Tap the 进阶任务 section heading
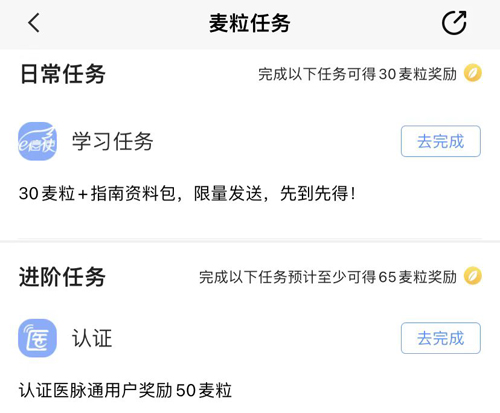 pyautogui.click(x=62, y=277)
